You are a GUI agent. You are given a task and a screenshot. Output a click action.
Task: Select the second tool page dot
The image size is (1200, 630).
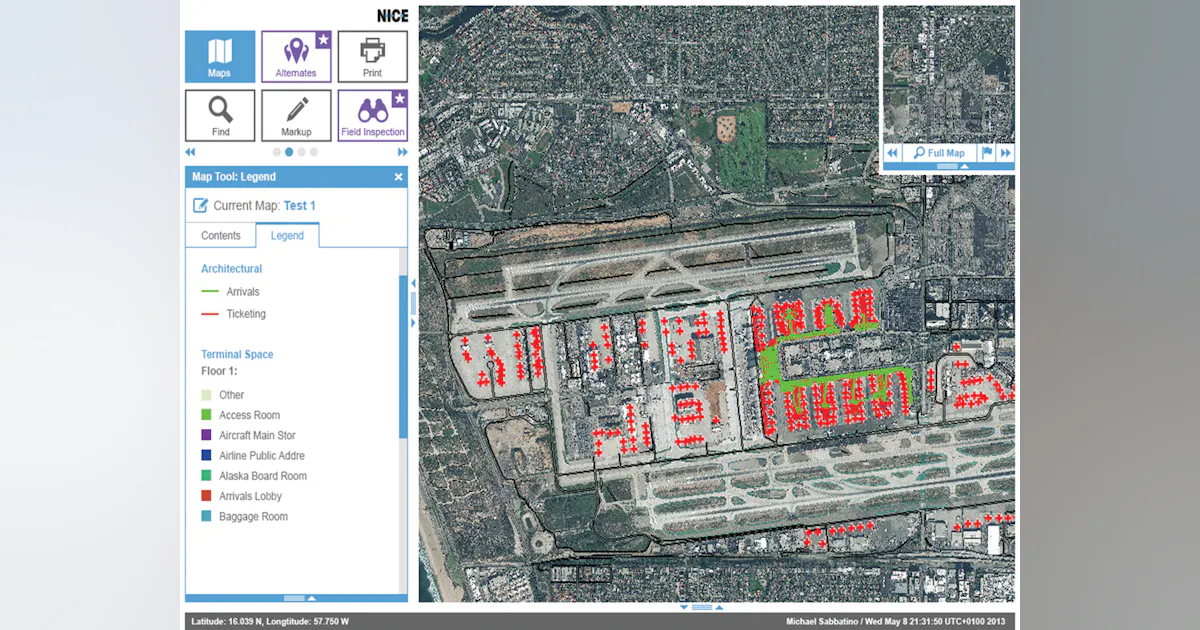pos(289,152)
